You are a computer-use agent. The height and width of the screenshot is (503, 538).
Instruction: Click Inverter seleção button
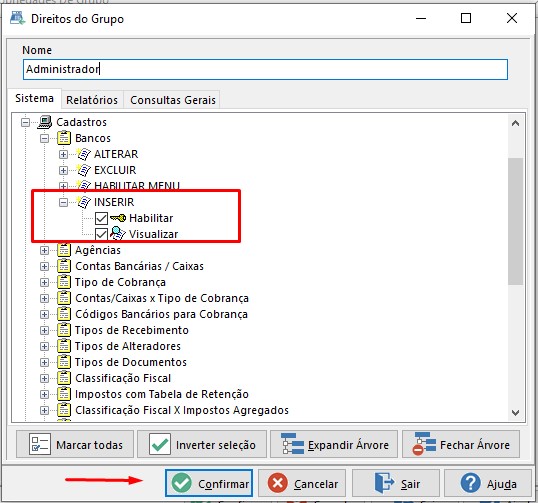click(202, 444)
